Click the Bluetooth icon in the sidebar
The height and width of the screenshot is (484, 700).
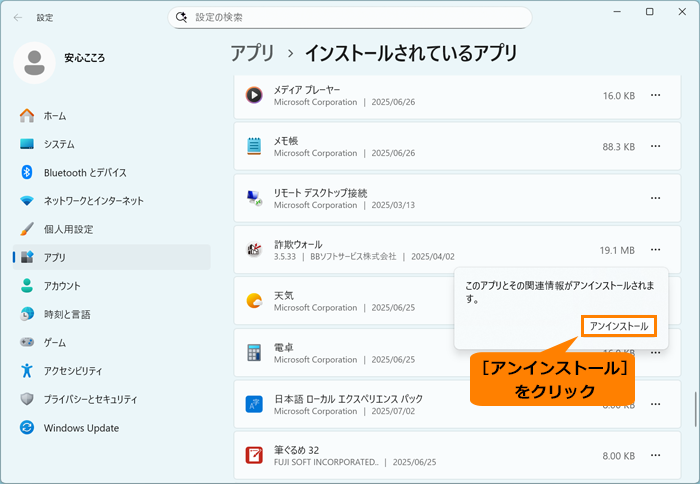[x=27, y=172]
